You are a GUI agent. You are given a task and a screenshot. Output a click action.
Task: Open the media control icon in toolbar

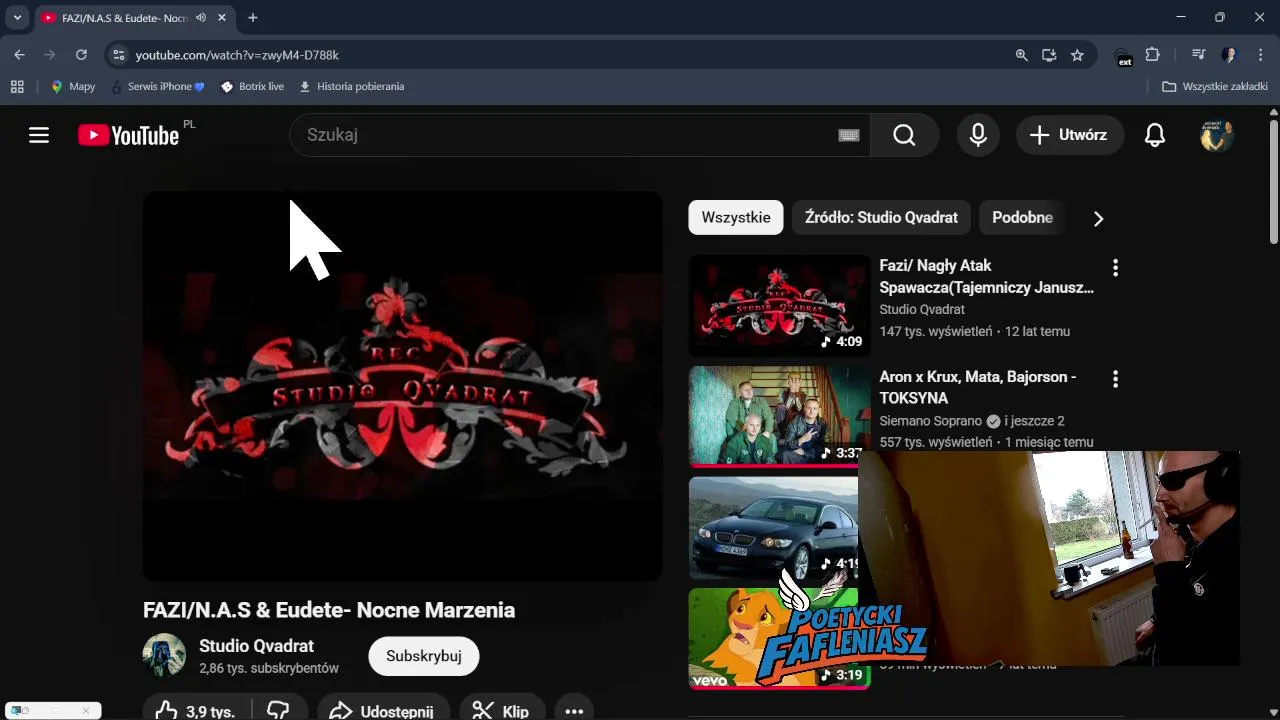[1198, 55]
